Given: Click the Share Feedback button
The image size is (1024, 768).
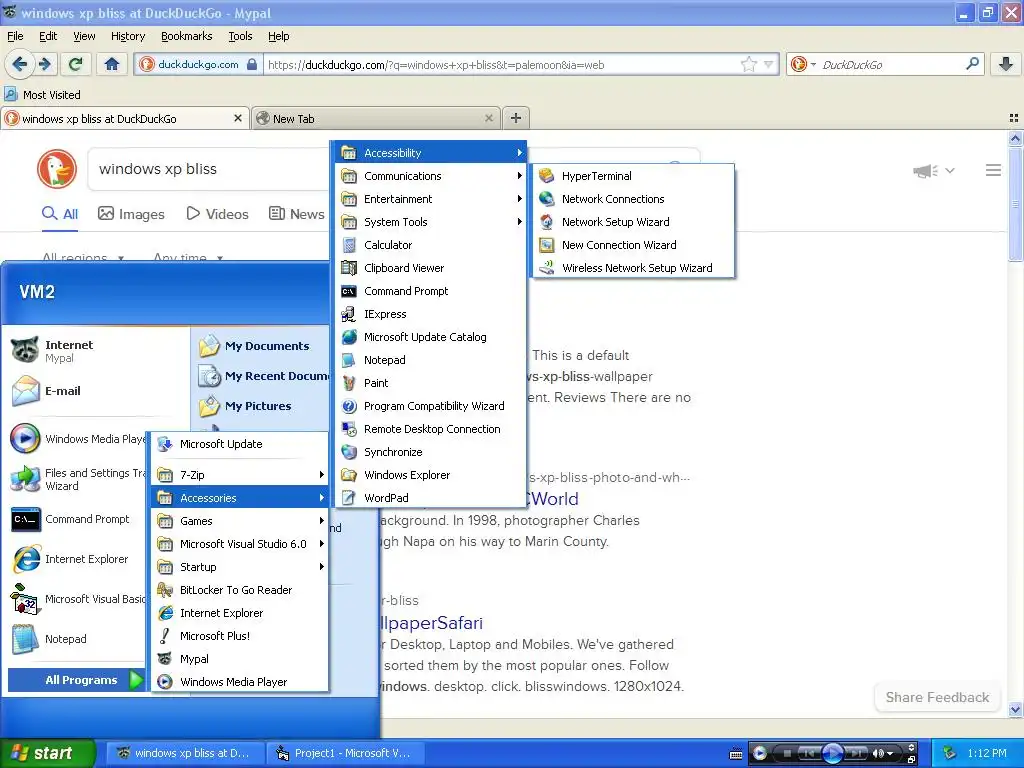Looking at the screenshot, I should pos(937,697).
